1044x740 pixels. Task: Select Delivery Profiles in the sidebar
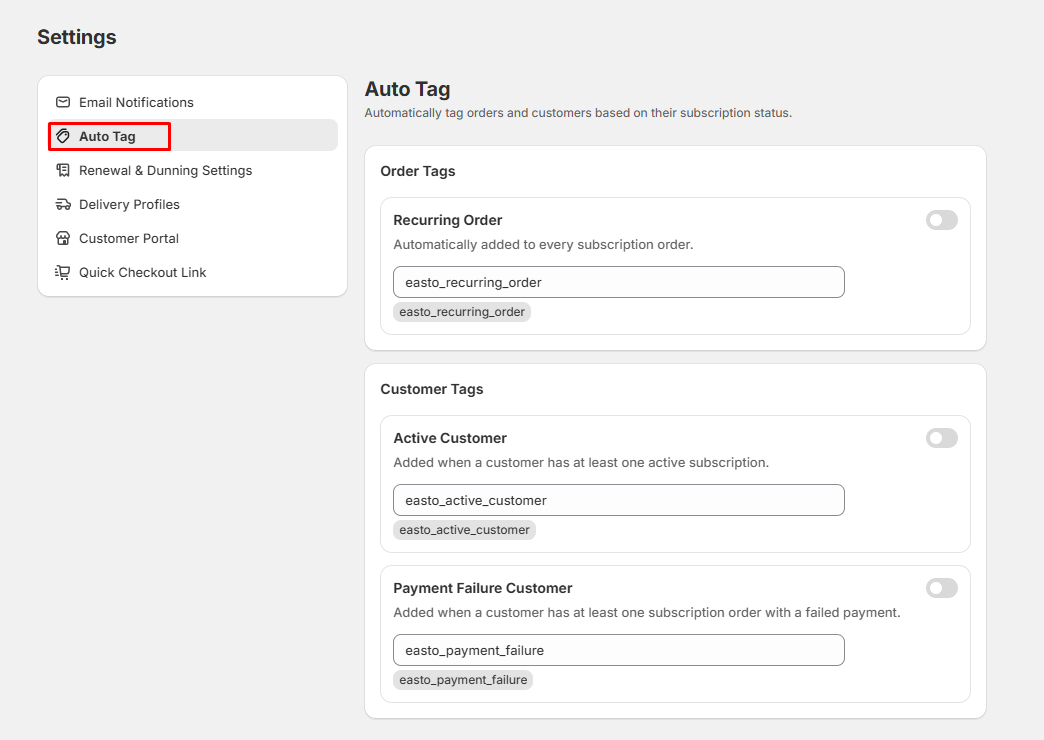point(129,204)
